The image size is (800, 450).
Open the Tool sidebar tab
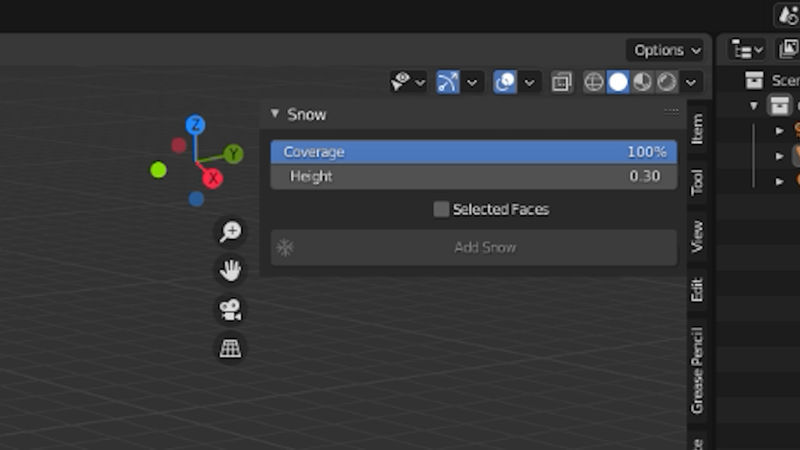coord(697,182)
